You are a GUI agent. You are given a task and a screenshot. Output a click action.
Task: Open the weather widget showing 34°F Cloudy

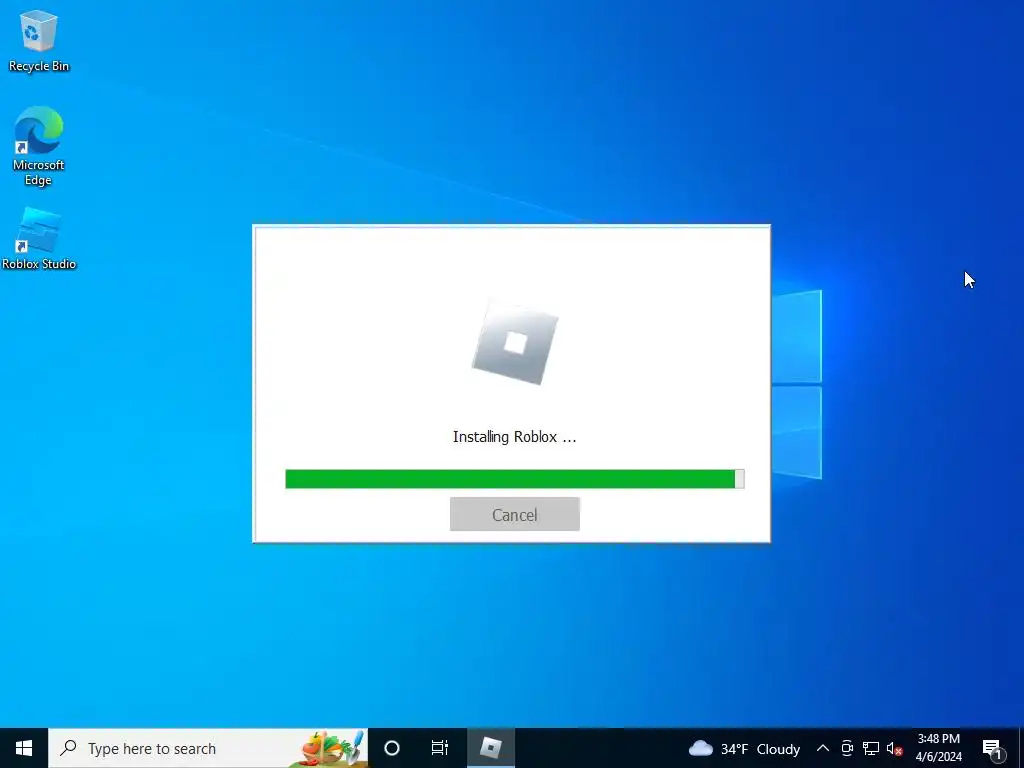744,748
